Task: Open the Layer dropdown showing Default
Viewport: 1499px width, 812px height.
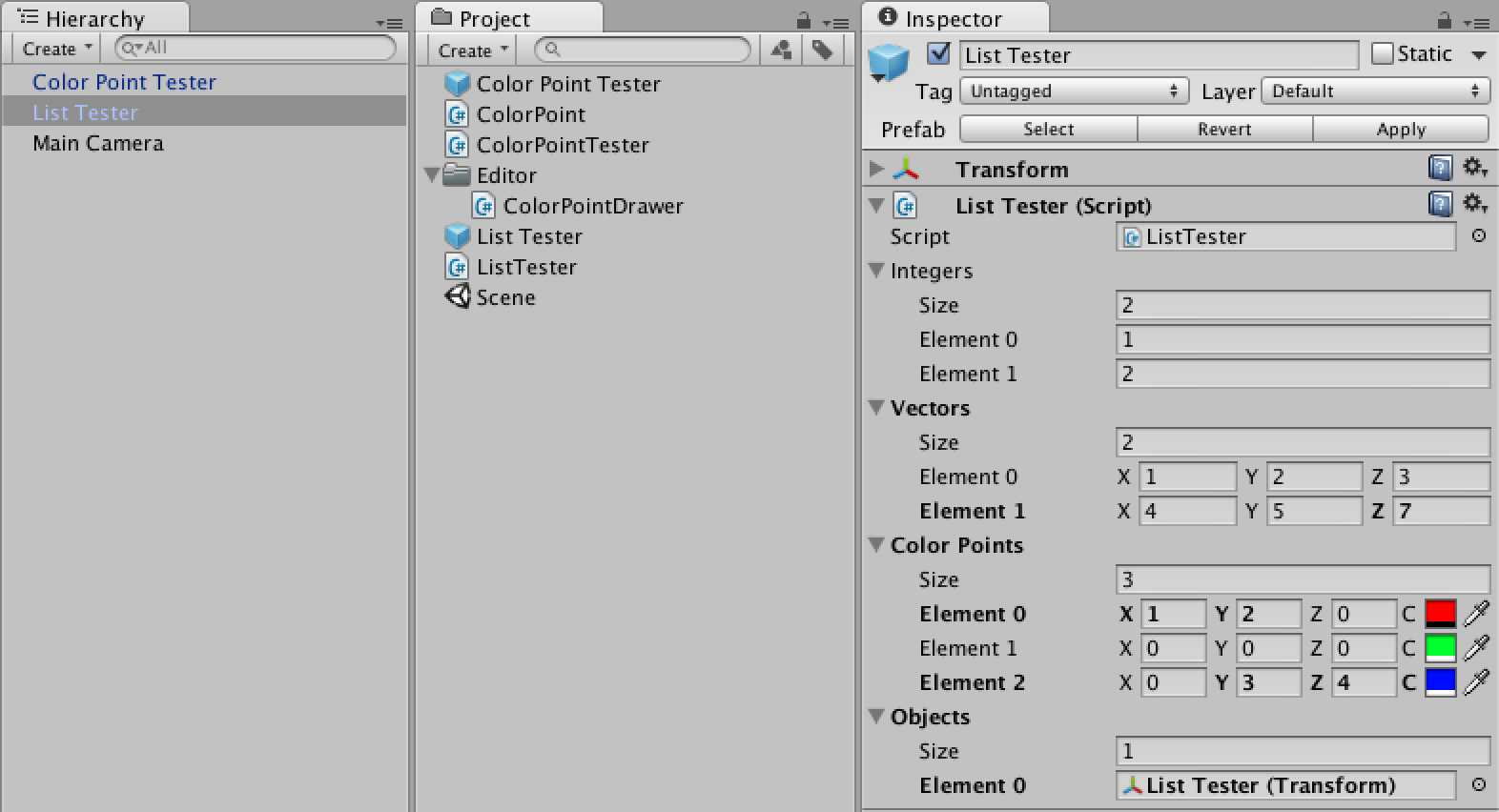Action: (1374, 91)
